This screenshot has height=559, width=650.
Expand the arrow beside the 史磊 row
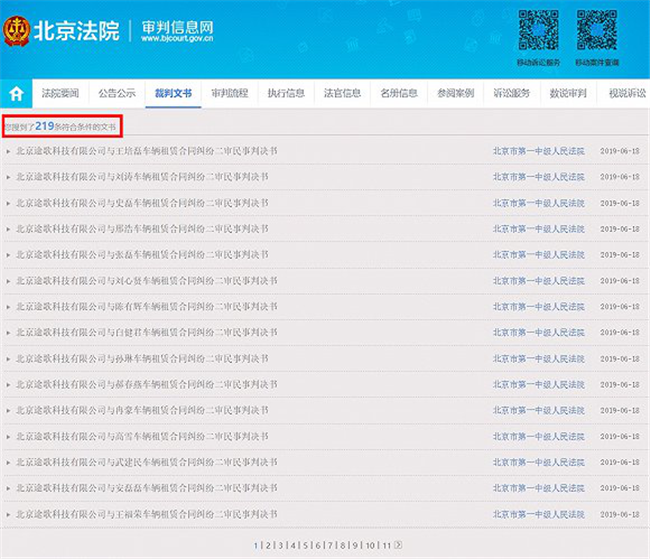8,204
